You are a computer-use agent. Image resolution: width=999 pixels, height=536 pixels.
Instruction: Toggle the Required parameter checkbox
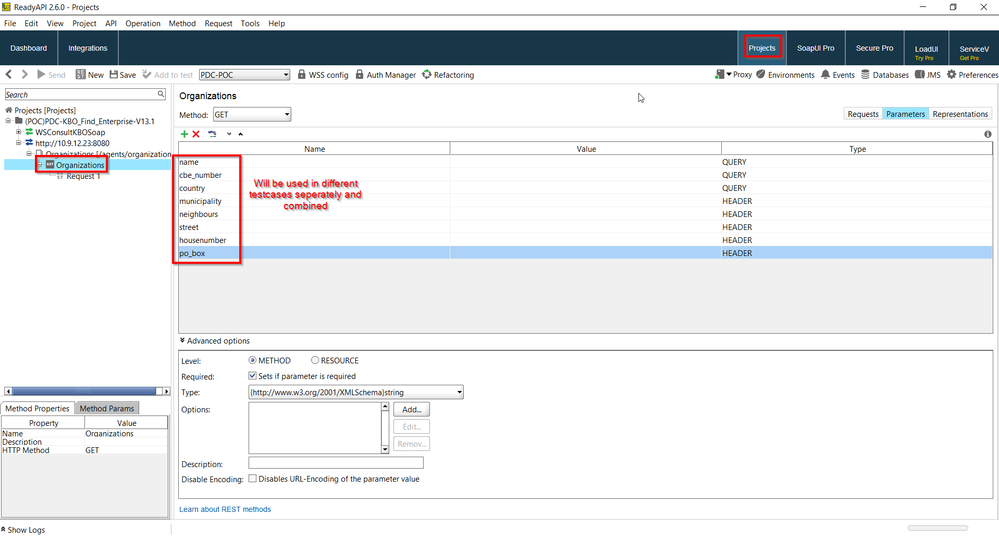(x=253, y=376)
